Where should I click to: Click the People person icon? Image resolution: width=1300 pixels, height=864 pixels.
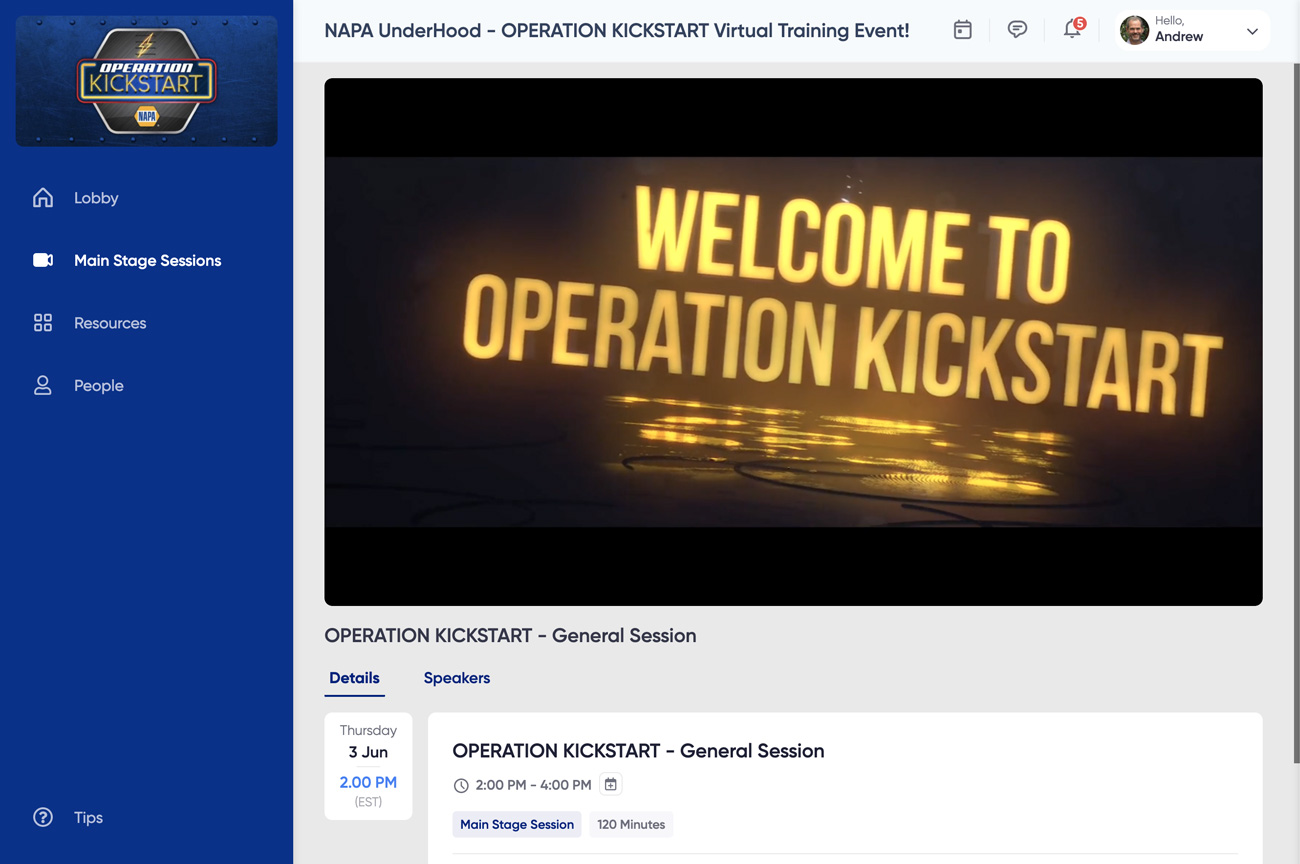(x=43, y=386)
